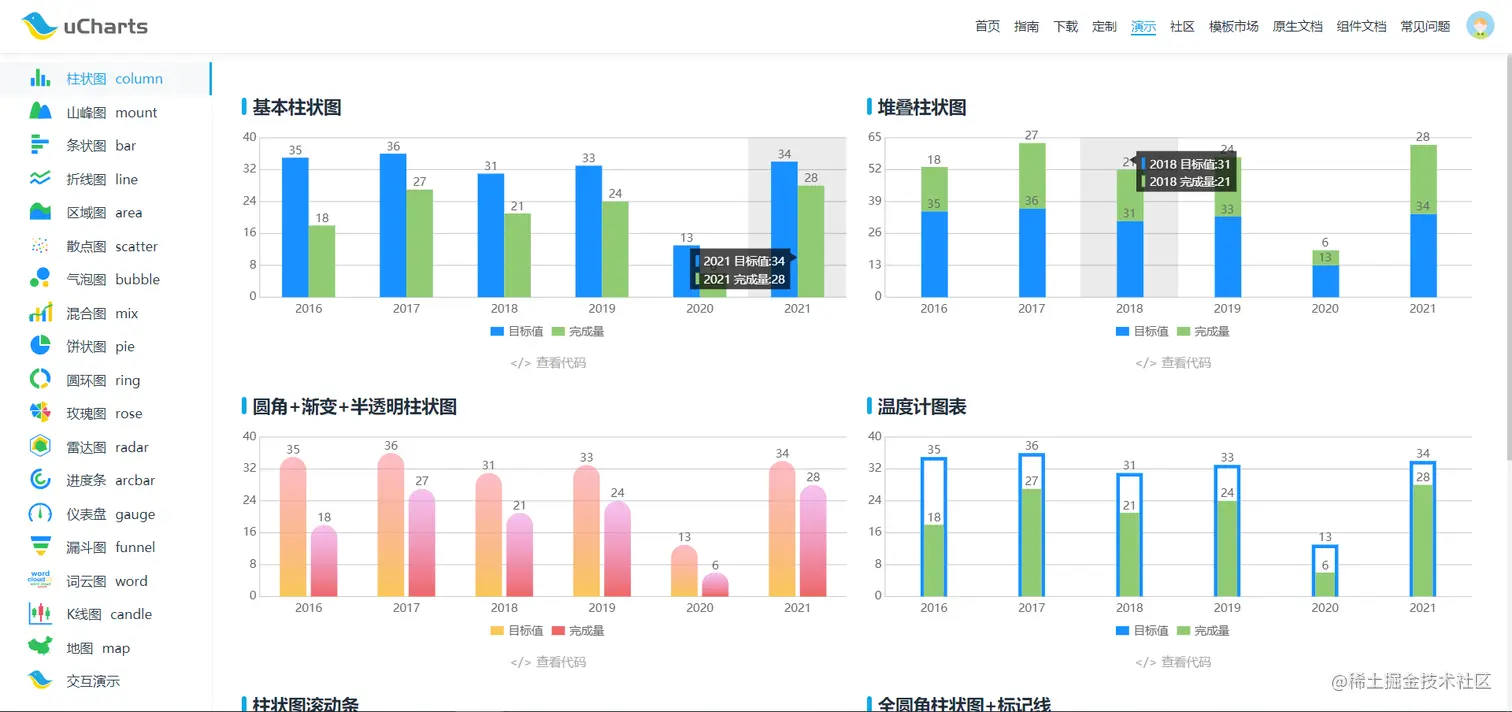
Task: Open 原生文档 in top navigation
Action: tap(1298, 26)
